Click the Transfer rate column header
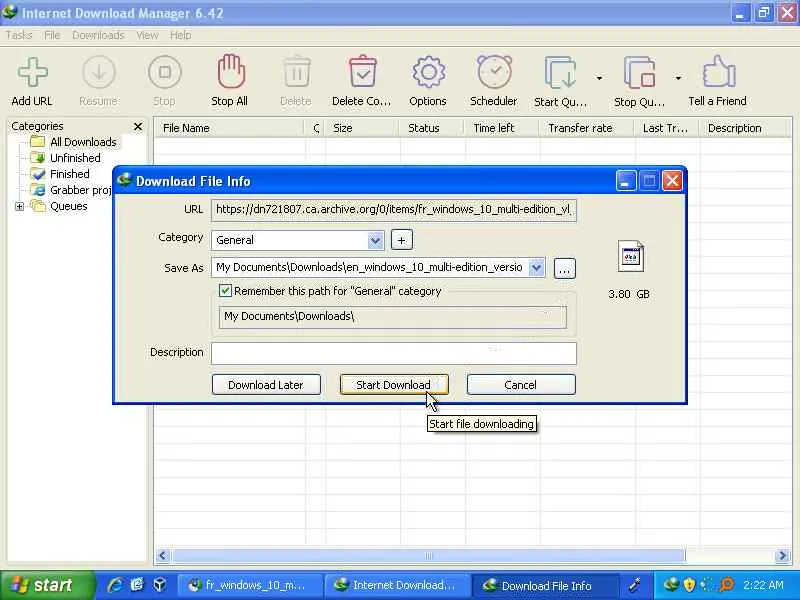This screenshot has width=800, height=600. 588,128
